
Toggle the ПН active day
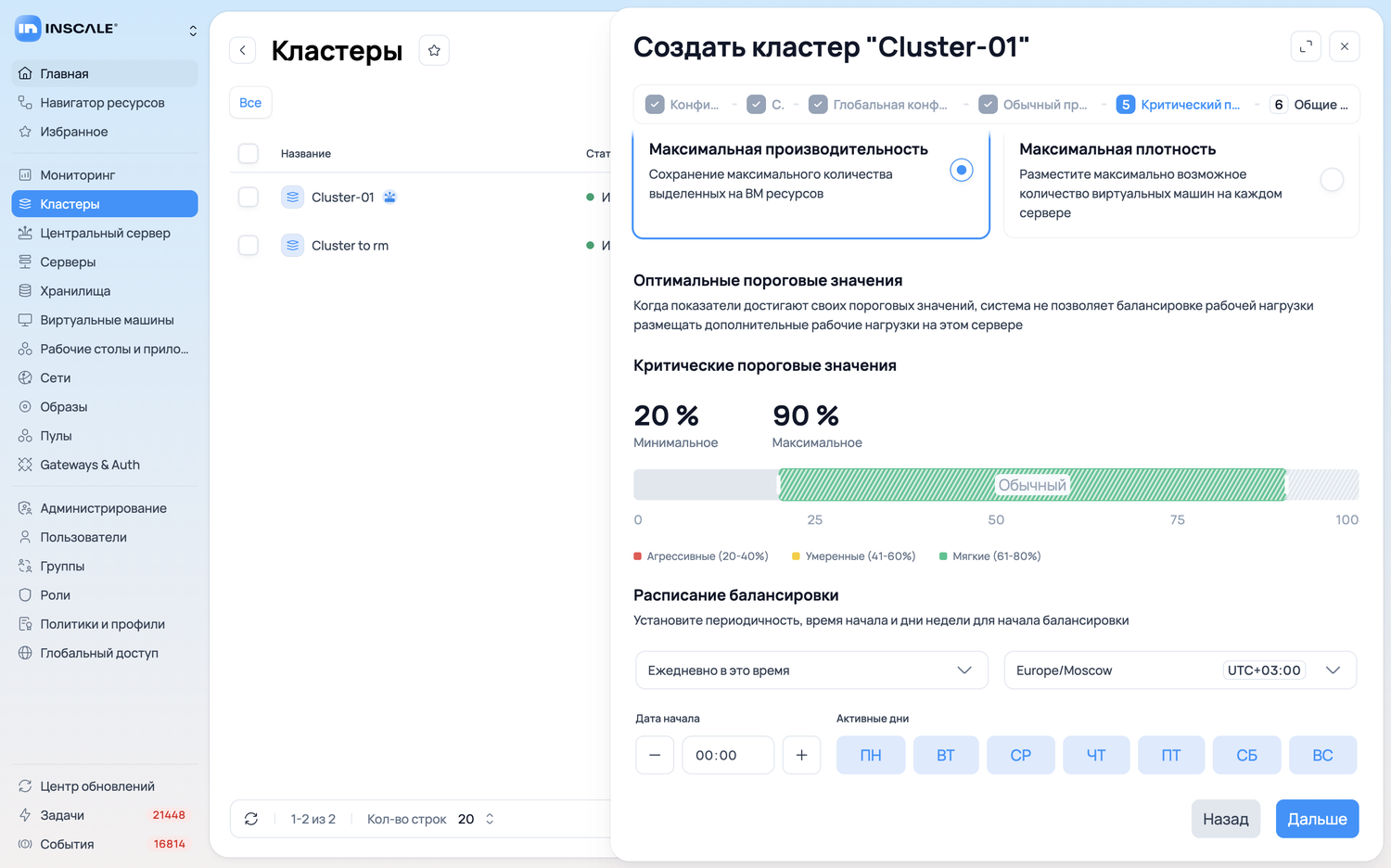(x=871, y=755)
